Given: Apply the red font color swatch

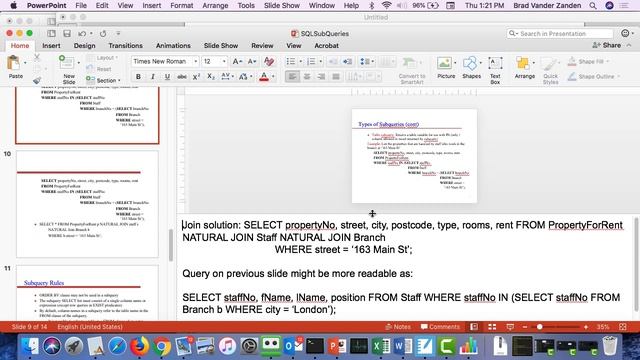Looking at the screenshot, I should pyautogui.click(x=264, y=77).
